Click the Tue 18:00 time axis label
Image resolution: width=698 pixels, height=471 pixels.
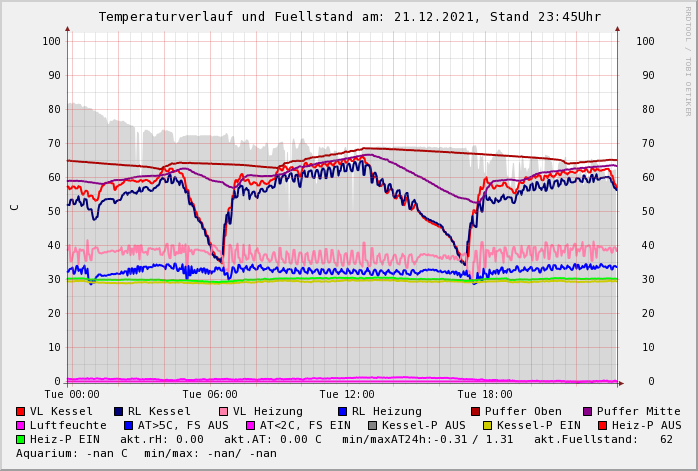coord(484,394)
